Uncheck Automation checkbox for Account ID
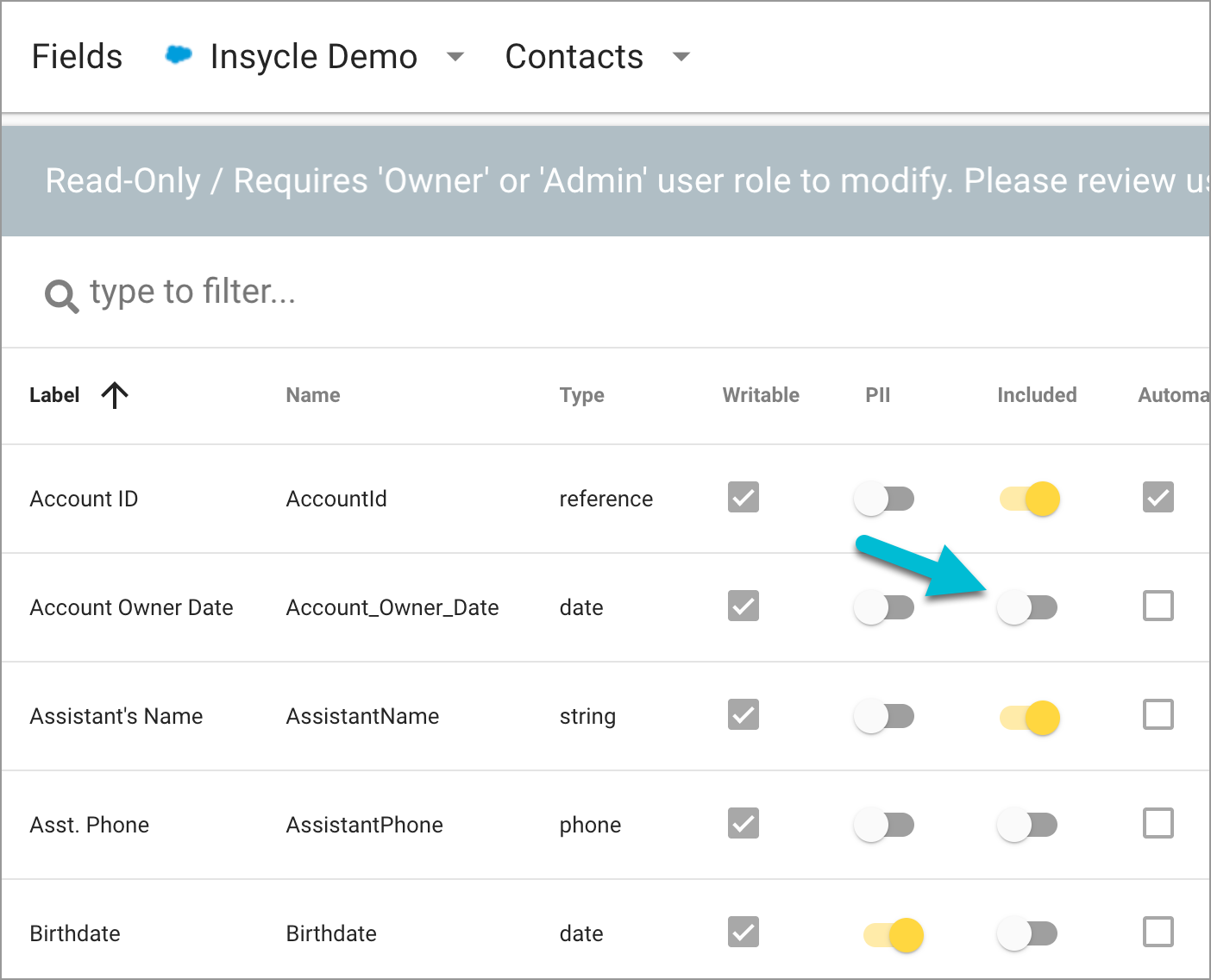1211x980 pixels. [1158, 497]
